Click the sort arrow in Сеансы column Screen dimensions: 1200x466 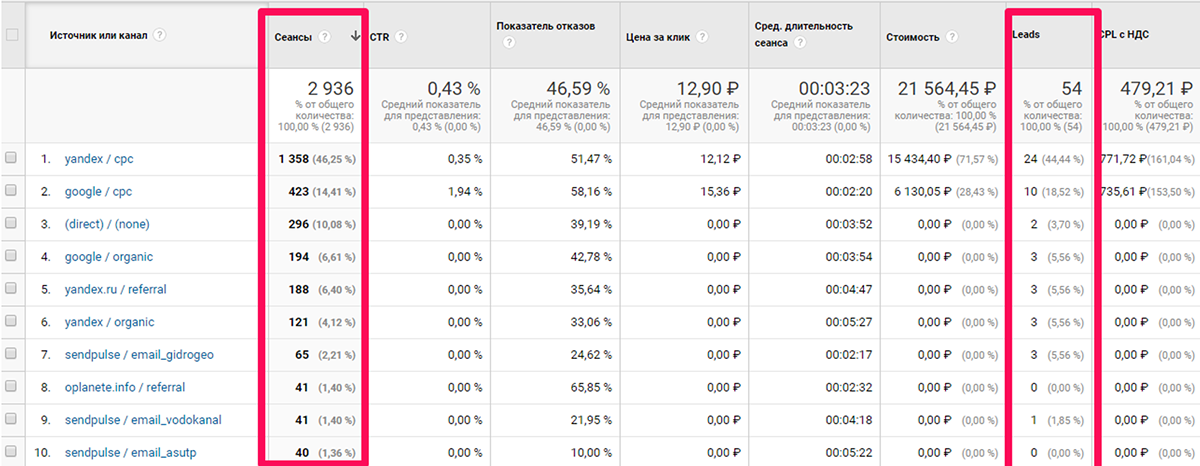(356, 36)
